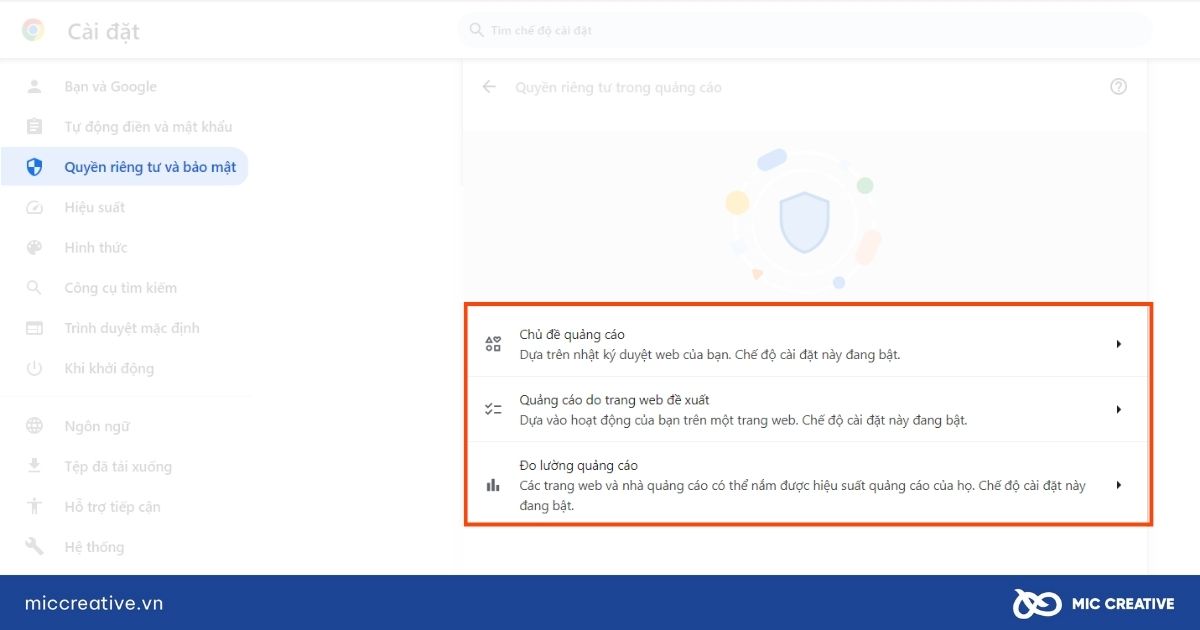Click text 'Dựa trên nhật ký duyệt web của bạn'
The width and height of the screenshot is (1200, 630).
click(624, 354)
